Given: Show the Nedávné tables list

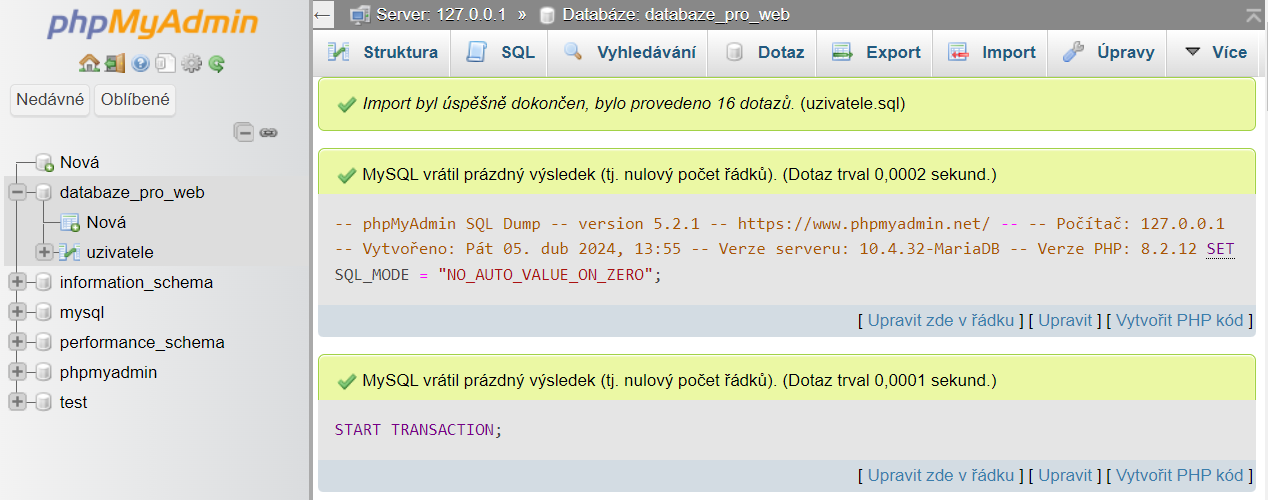Looking at the screenshot, I should point(50,100).
